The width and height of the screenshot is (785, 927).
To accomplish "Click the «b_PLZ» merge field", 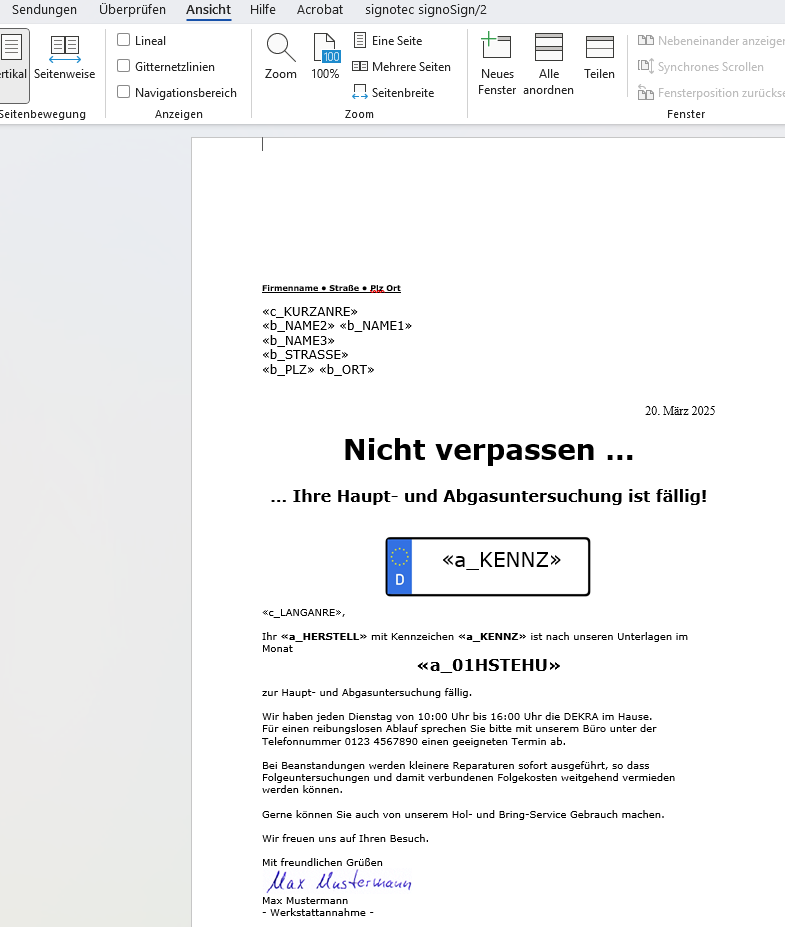I will [x=288, y=369].
